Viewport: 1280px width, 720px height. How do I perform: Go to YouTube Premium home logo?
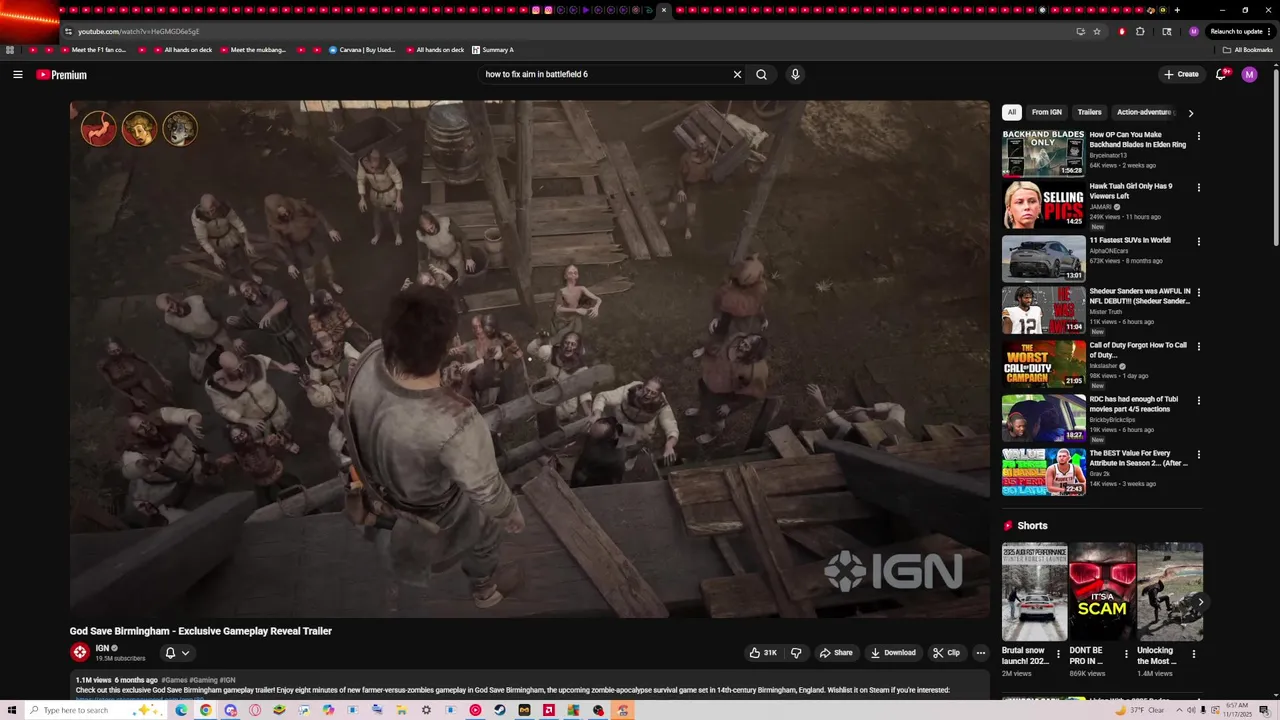[62, 75]
